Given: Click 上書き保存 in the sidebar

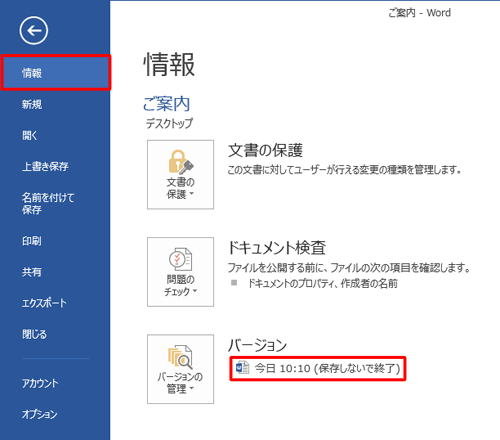Looking at the screenshot, I should click(45, 166).
